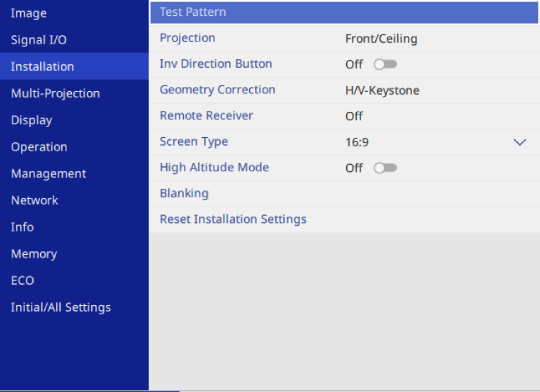Toggle the Inv Direction Button switch
Viewport: 540px width, 392px height.
tap(385, 64)
